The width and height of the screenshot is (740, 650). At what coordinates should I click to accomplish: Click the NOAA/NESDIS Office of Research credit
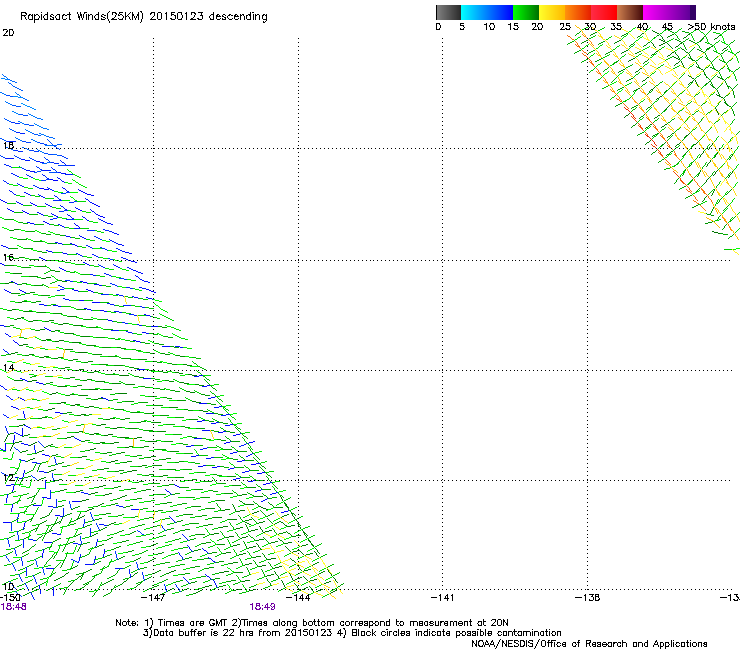589,644
